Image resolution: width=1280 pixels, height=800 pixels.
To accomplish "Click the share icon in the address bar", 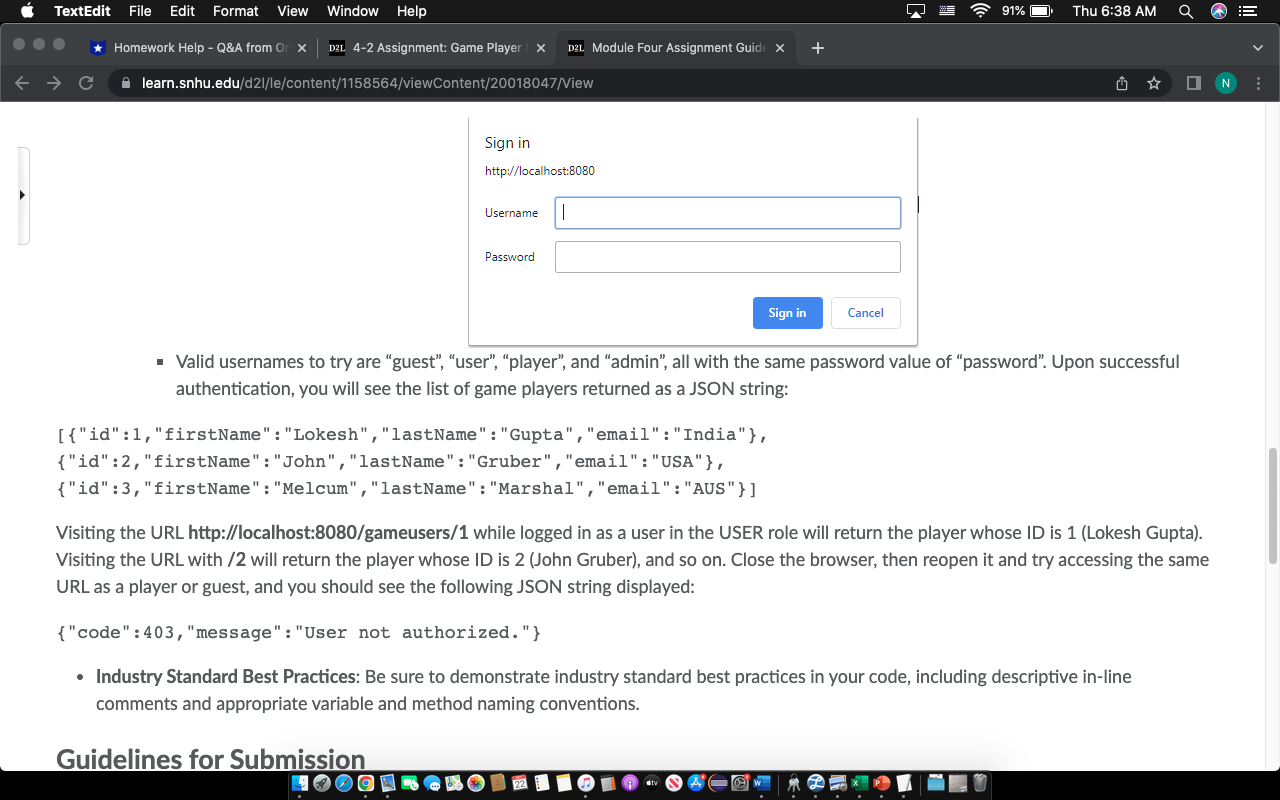I will (1122, 83).
